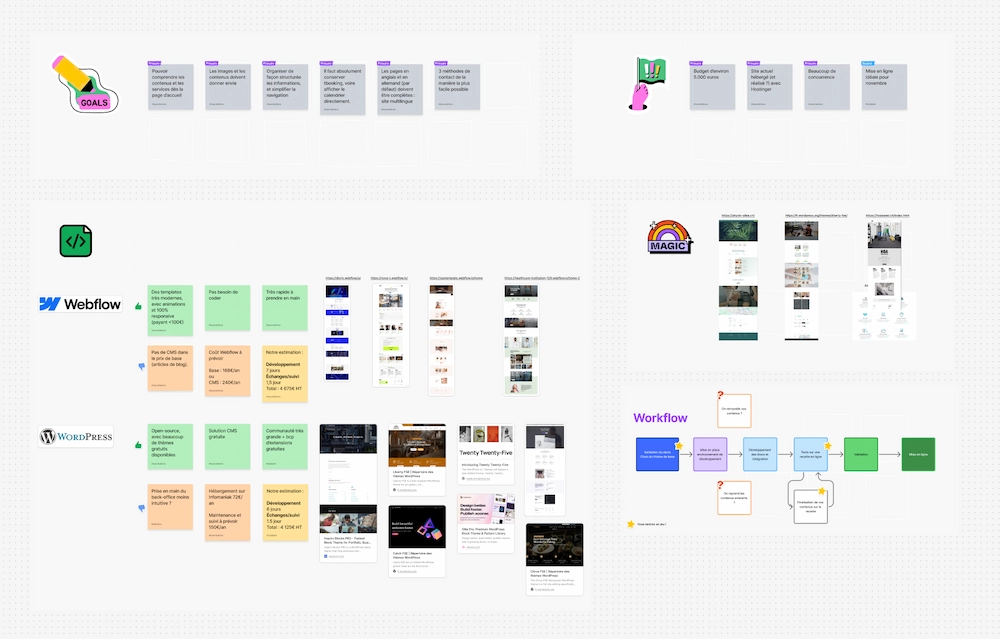Click the yellow Webflow 'Notre estimation' note
This screenshot has width=1000, height=639.
coord(285,374)
